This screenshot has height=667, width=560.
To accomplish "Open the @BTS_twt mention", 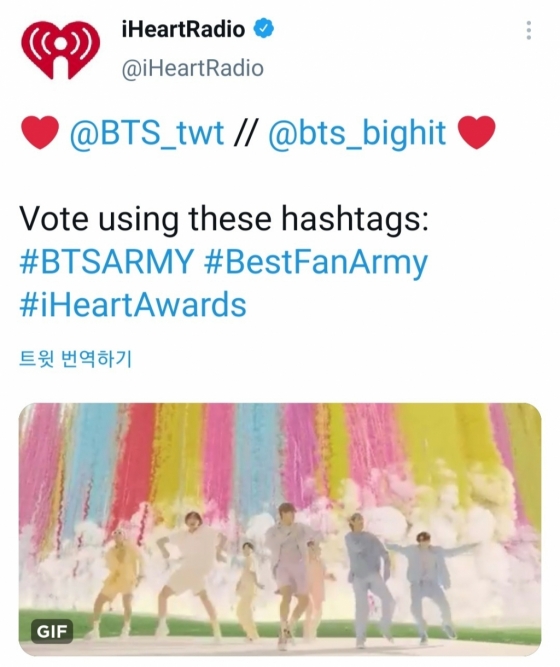I will (x=147, y=134).
